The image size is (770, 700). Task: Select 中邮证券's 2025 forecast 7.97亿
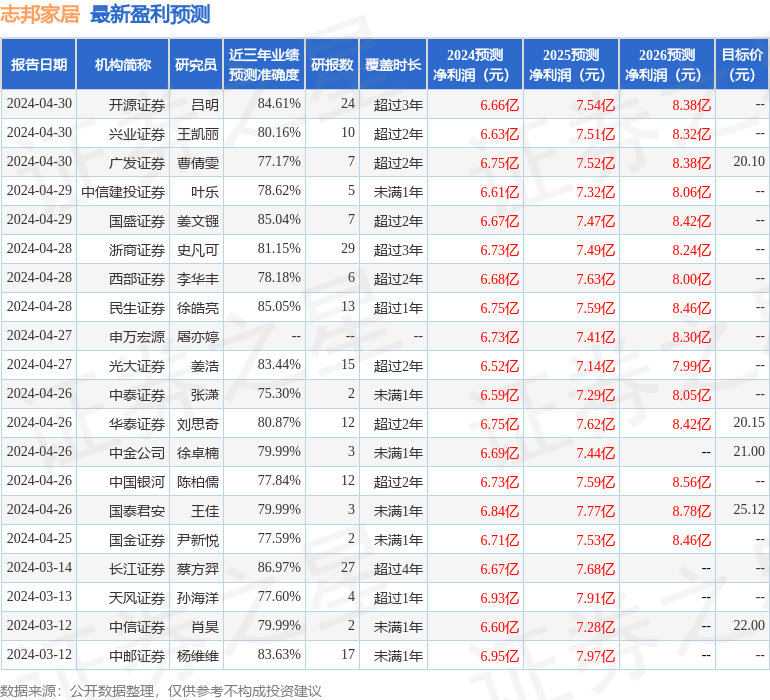pyautogui.click(x=595, y=656)
